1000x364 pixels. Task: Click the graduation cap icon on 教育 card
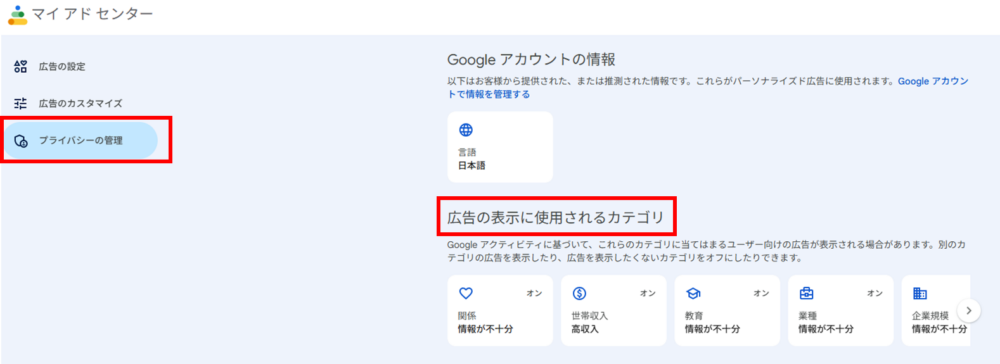[x=693, y=293]
